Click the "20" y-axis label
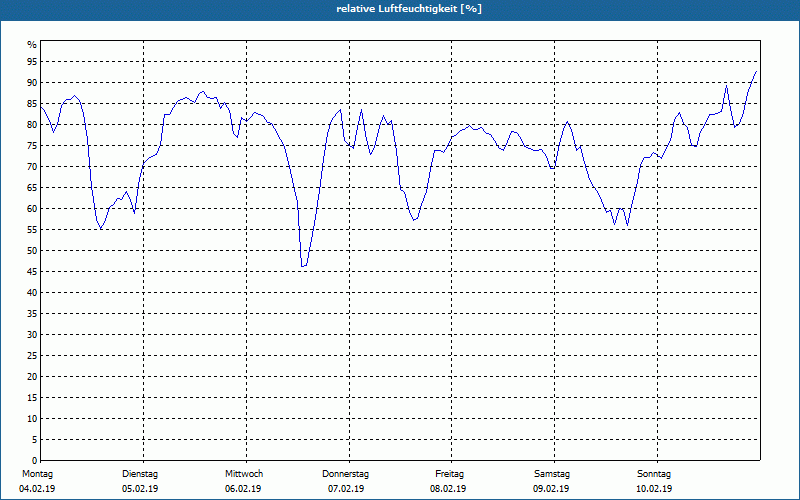This screenshot has width=800, height=500. [x=32, y=377]
